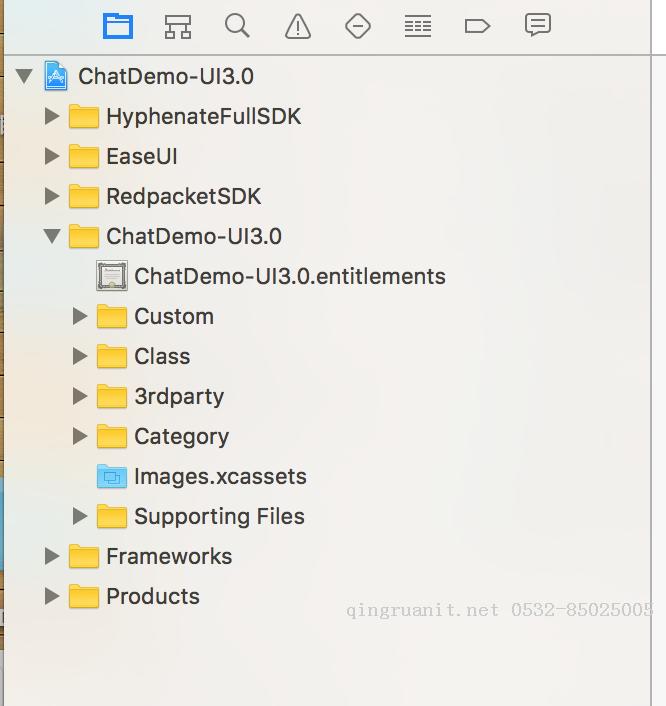Expand the Category group
The image size is (666, 706).
80,436
